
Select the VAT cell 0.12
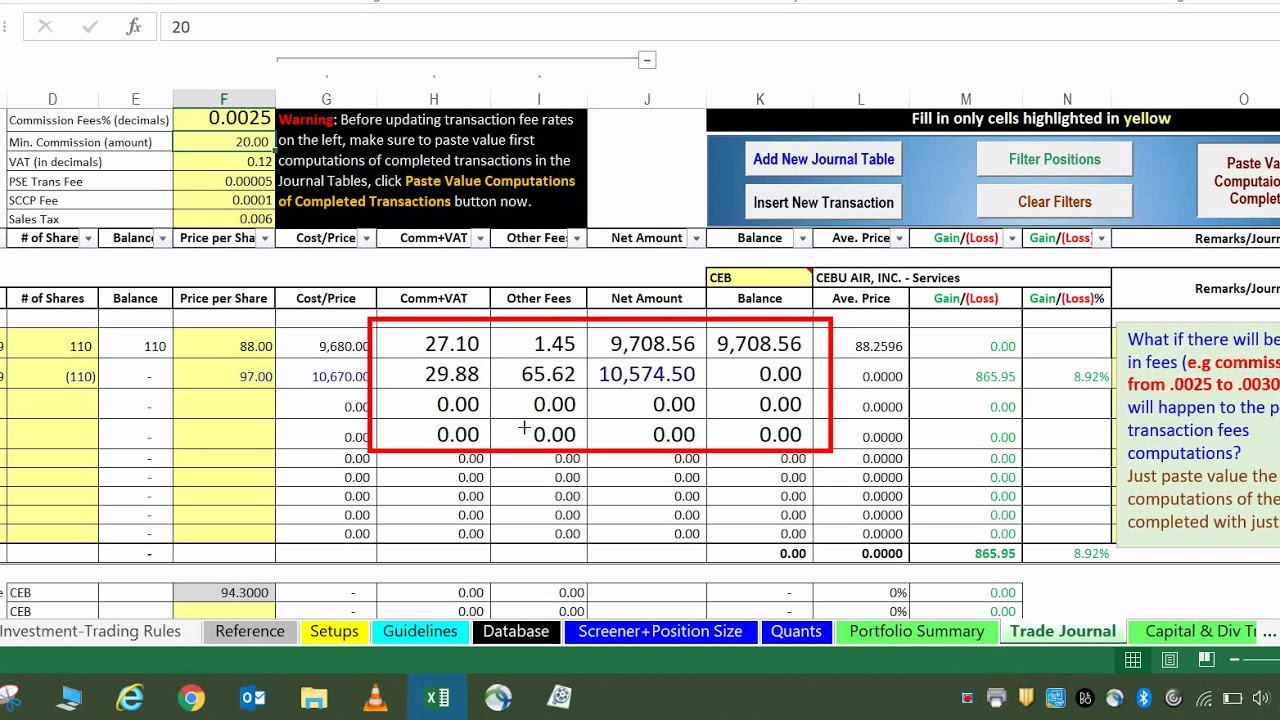224,162
